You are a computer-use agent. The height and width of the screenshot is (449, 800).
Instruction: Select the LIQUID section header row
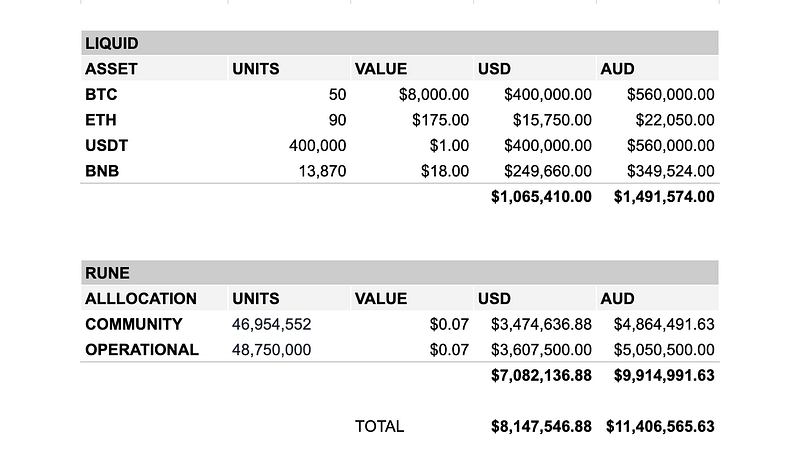point(399,43)
